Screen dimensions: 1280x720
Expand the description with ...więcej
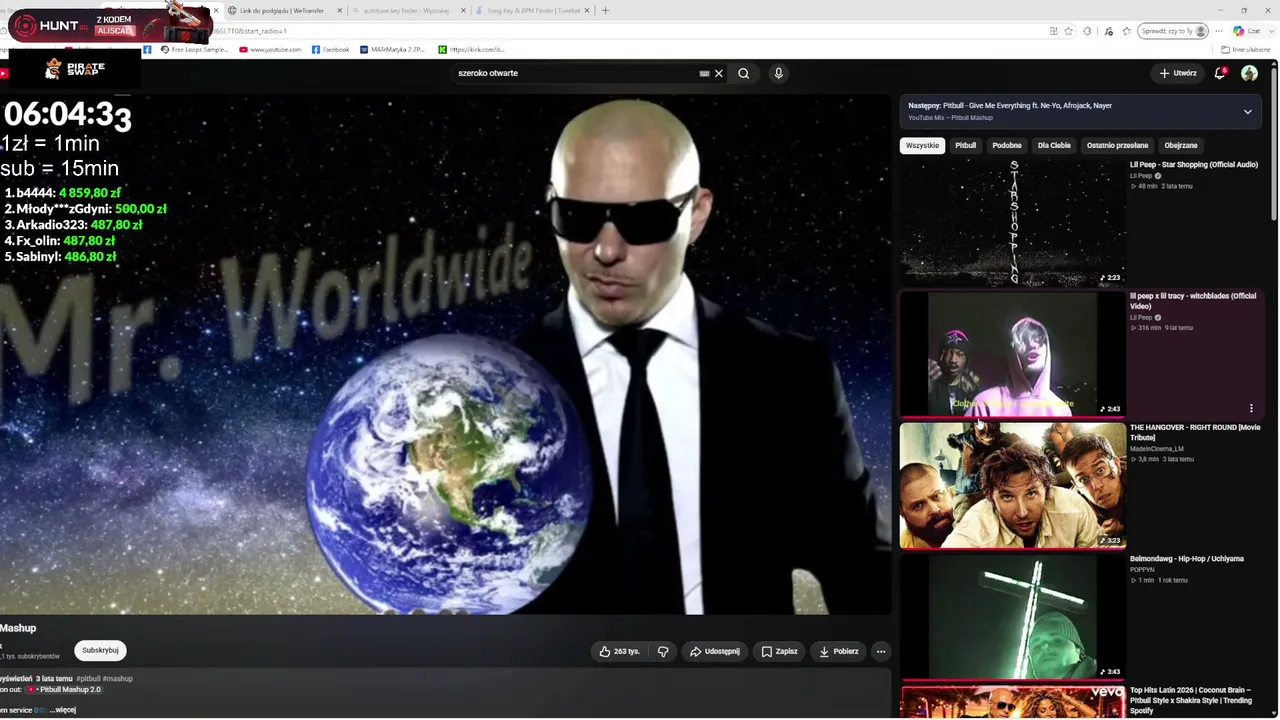62,710
